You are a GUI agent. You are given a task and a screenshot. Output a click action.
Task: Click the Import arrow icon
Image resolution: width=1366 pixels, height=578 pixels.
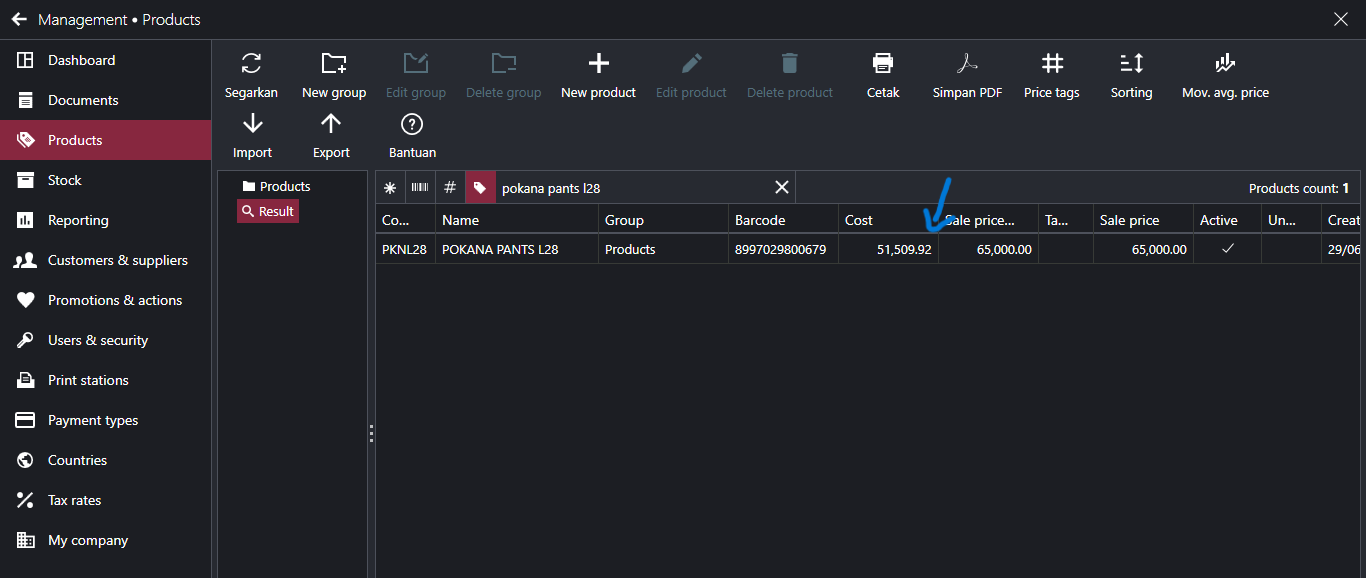pos(252,124)
